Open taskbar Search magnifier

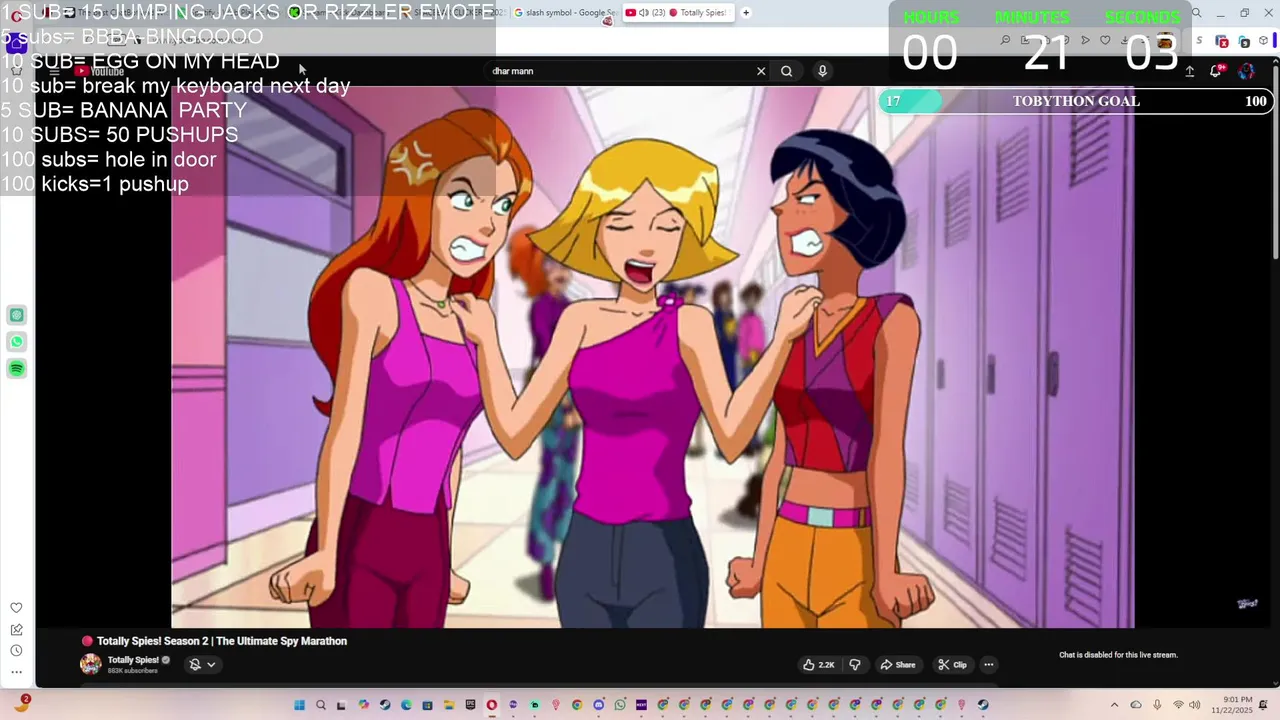pyautogui.click(x=321, y=705)
